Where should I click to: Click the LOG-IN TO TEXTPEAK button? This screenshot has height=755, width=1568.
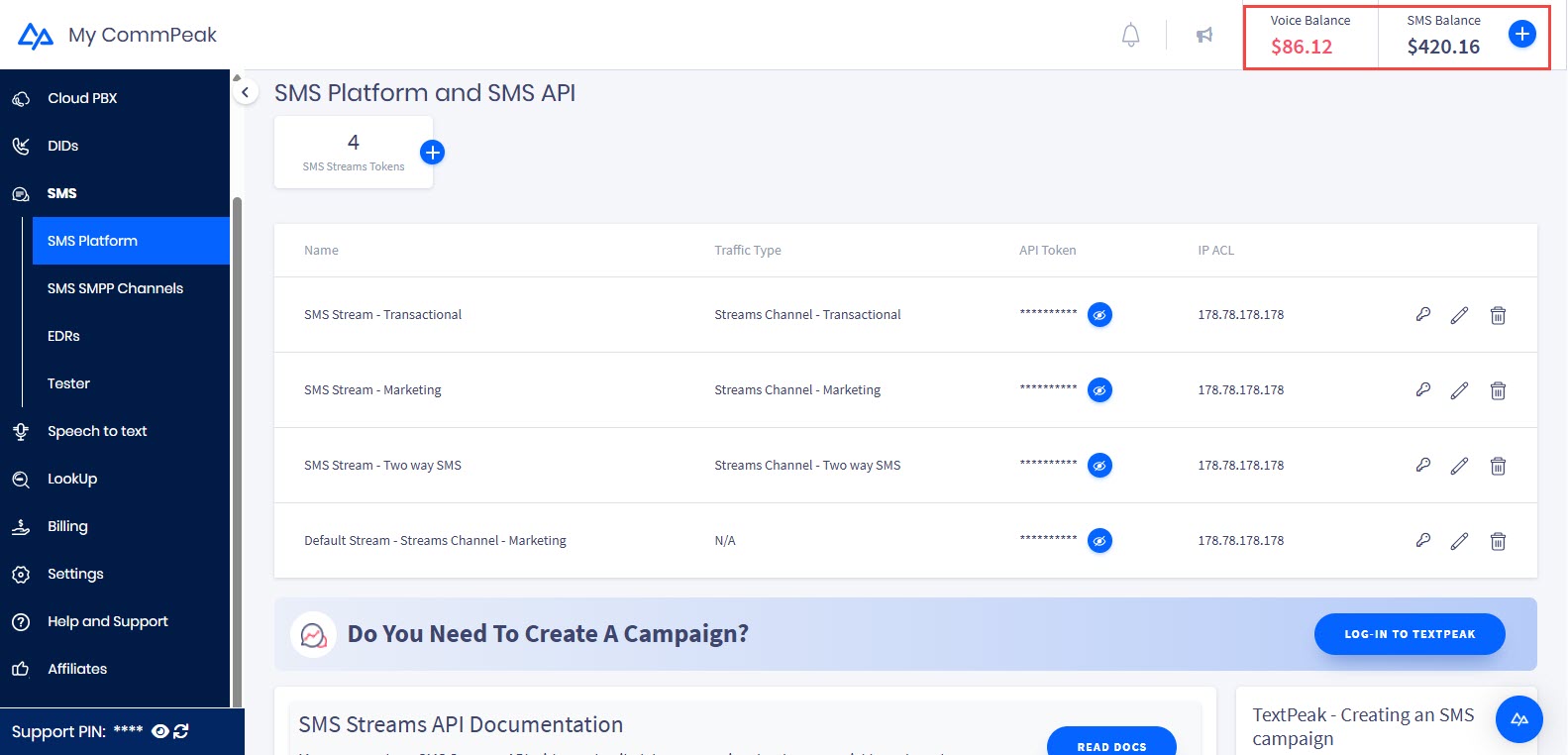point(1410,634)
